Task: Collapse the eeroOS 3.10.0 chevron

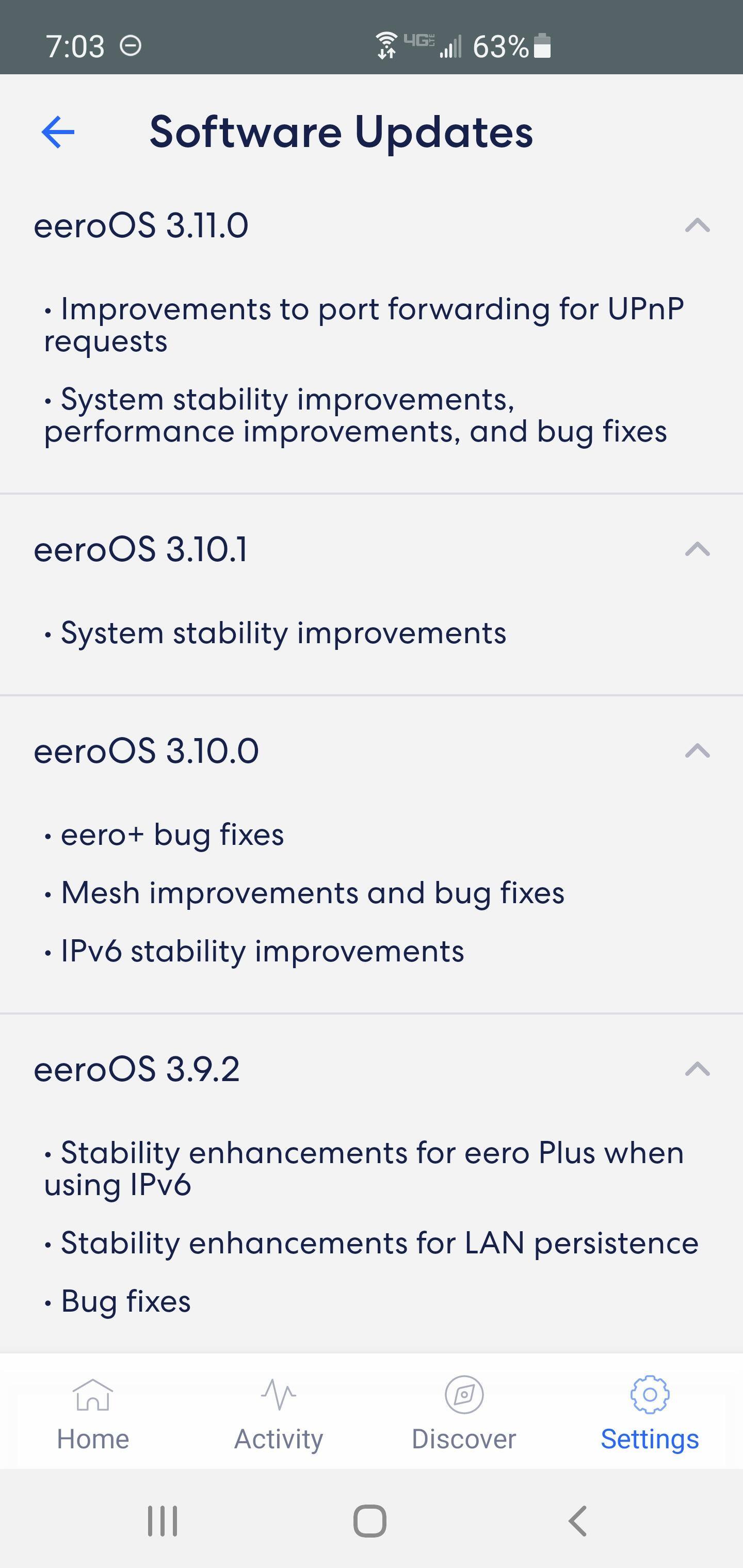Action: pyautogui.click(x=697, y=750)
